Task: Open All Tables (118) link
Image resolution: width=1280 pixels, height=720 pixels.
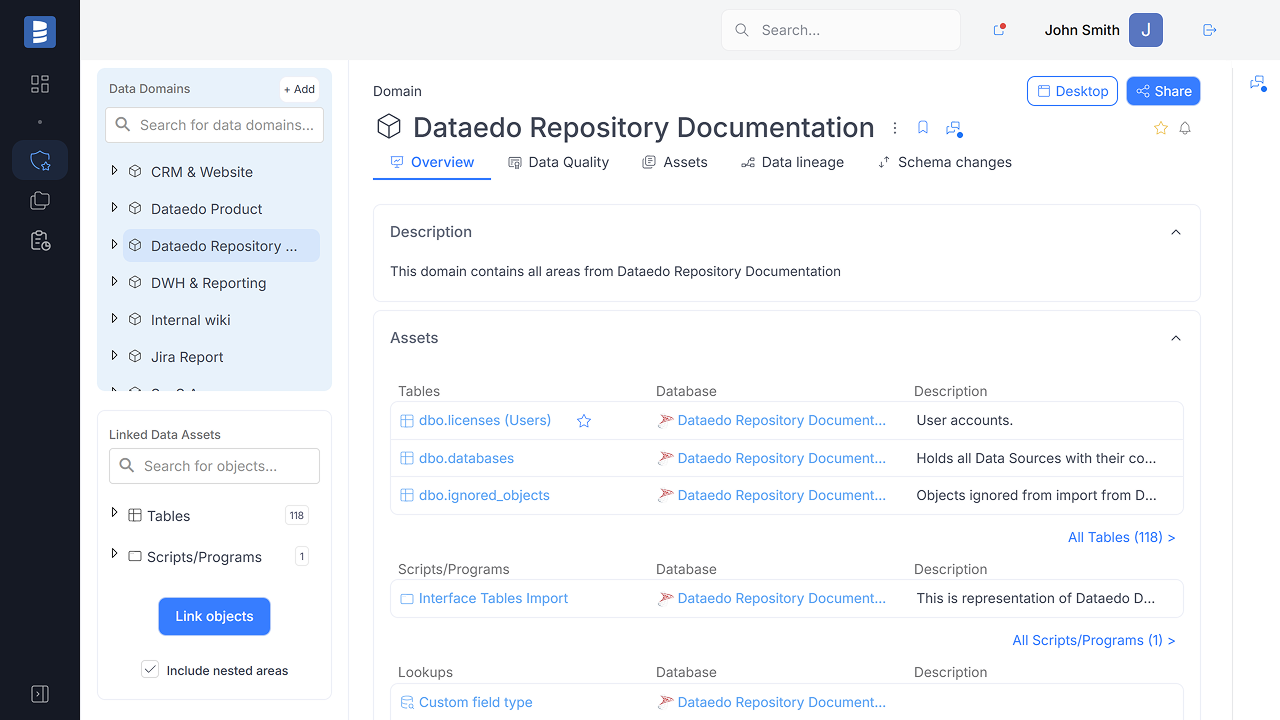Action: (x=1121, y=537)
